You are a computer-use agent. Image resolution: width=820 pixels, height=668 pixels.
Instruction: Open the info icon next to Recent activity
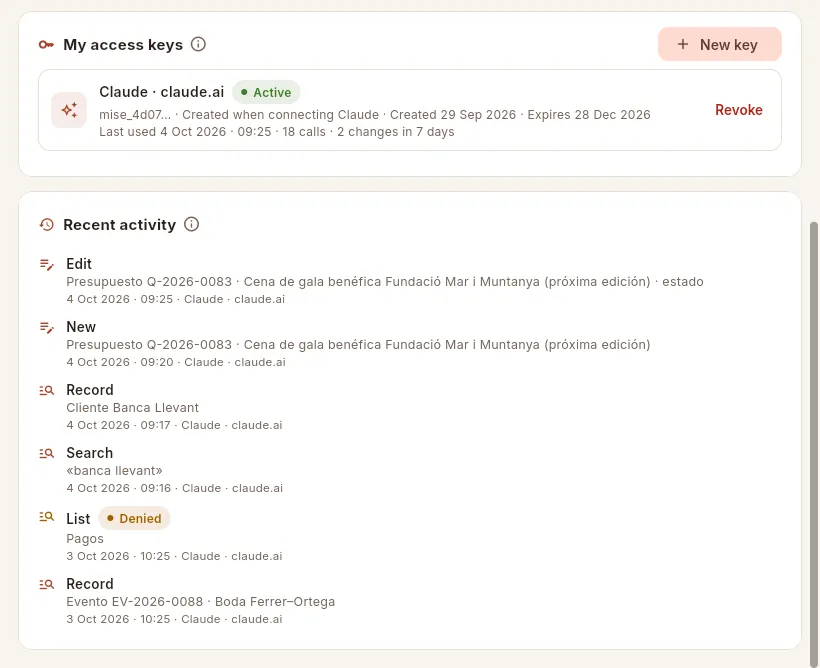[191, 224]
